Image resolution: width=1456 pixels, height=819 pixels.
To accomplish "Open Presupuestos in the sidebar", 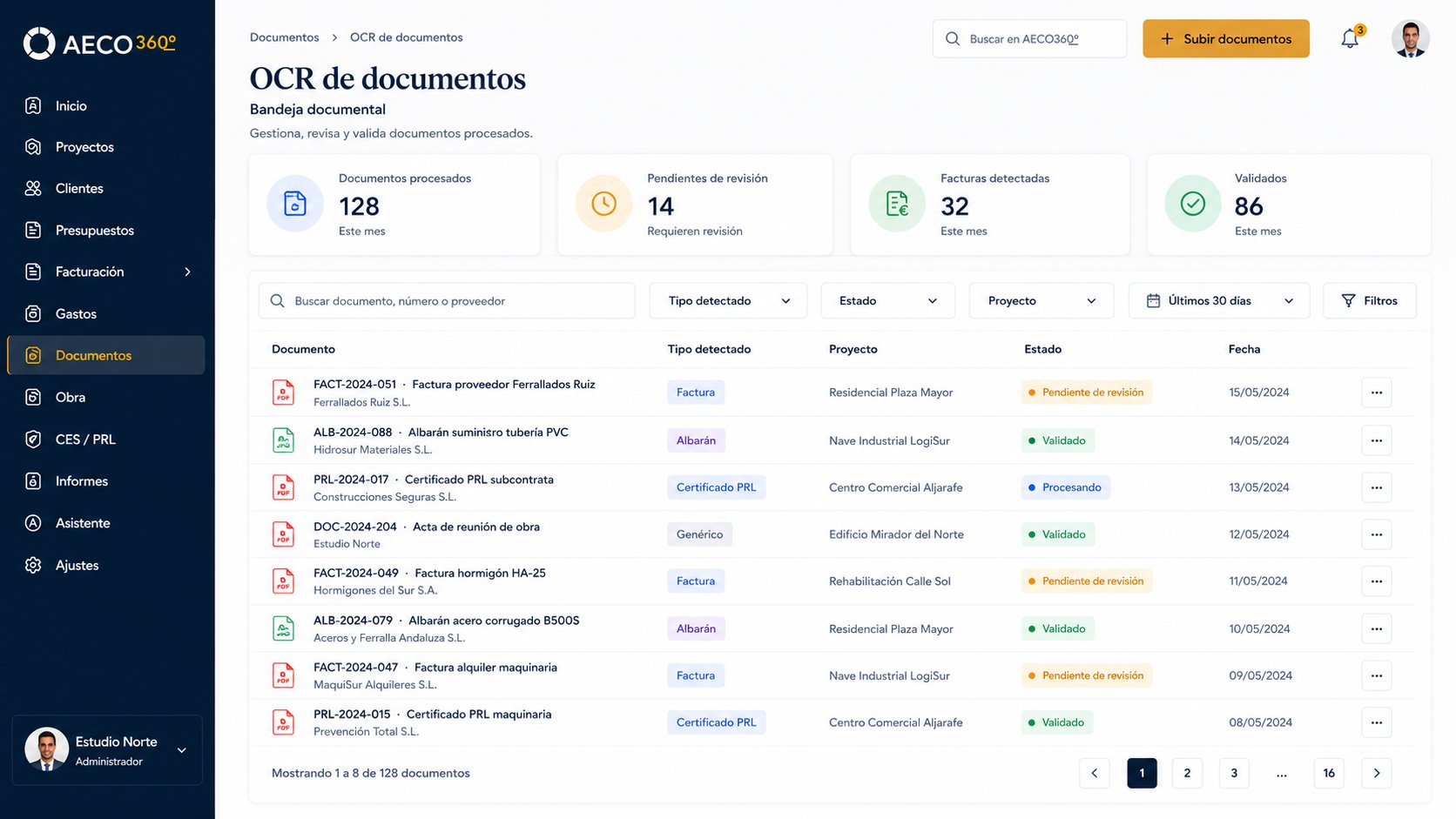I will 106,231.
